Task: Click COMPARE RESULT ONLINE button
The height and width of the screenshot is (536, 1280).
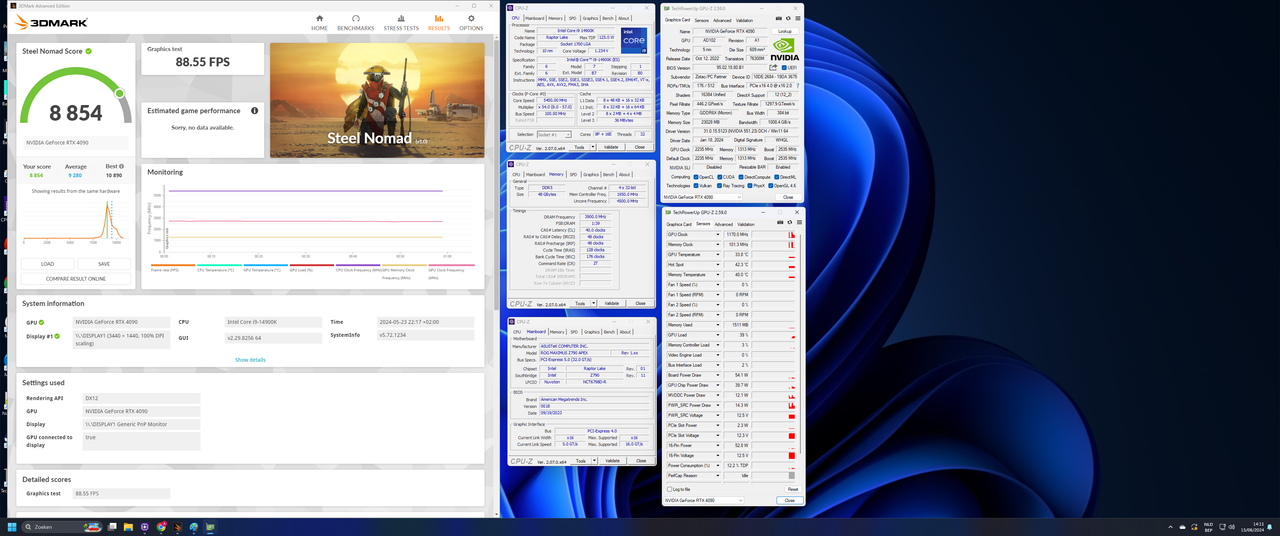Action: (x=76, y=279)
